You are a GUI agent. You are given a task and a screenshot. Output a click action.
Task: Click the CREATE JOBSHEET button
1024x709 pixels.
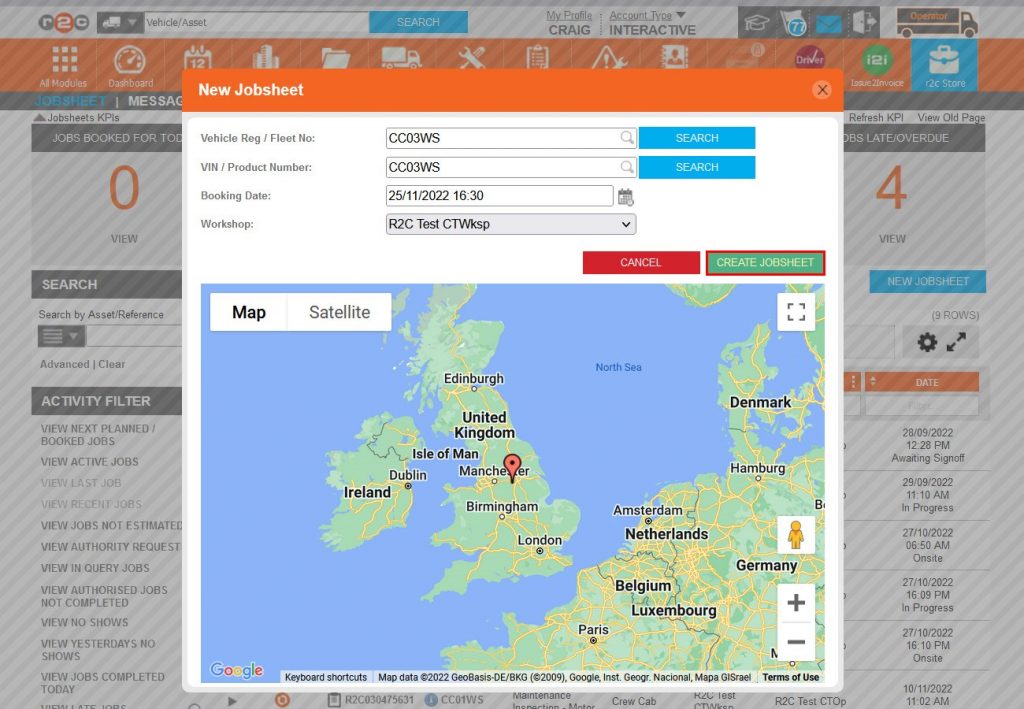pyautogui.click(x=765, y=263)
